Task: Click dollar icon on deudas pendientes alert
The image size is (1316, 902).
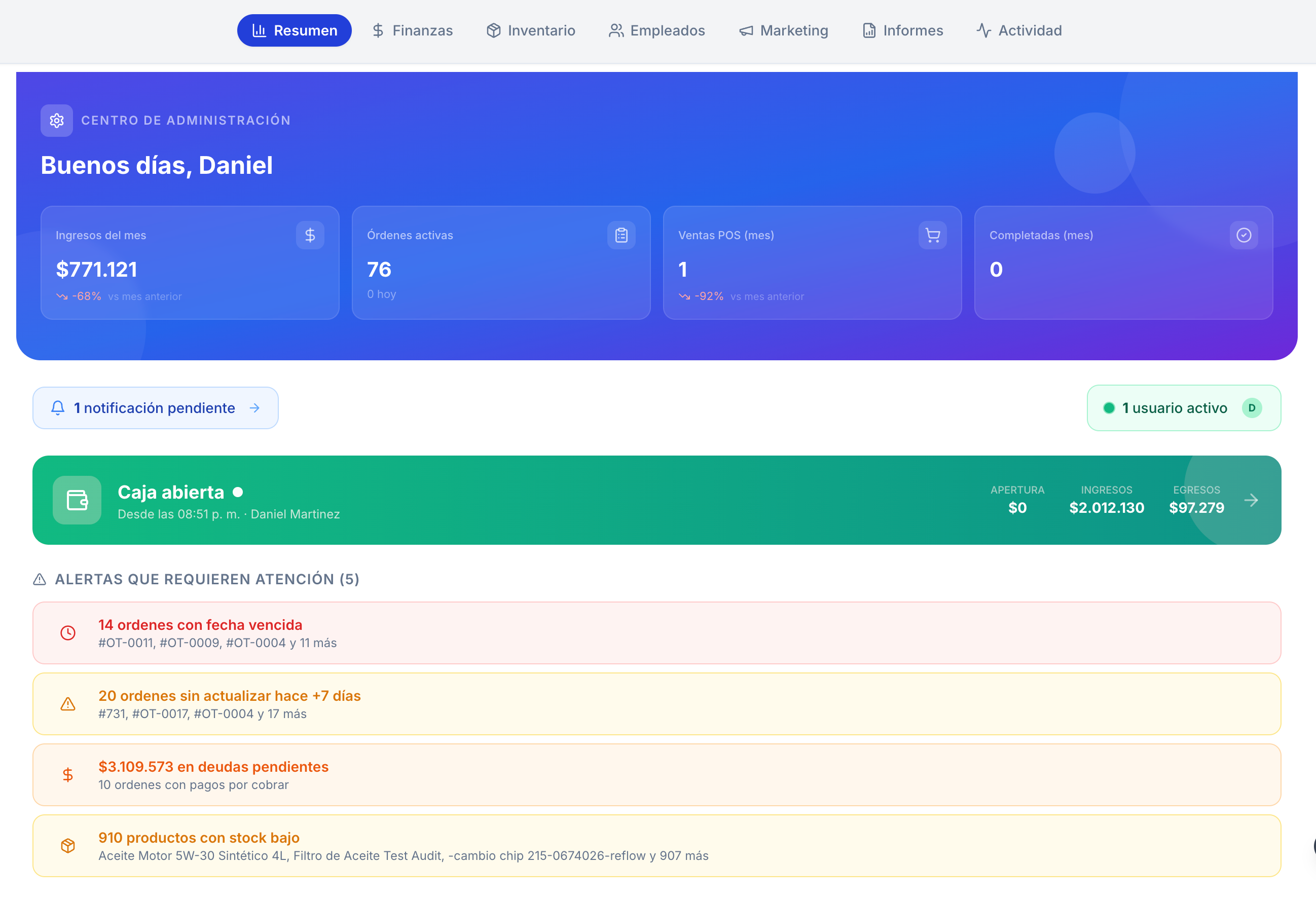Action: (x=68, y=775)
